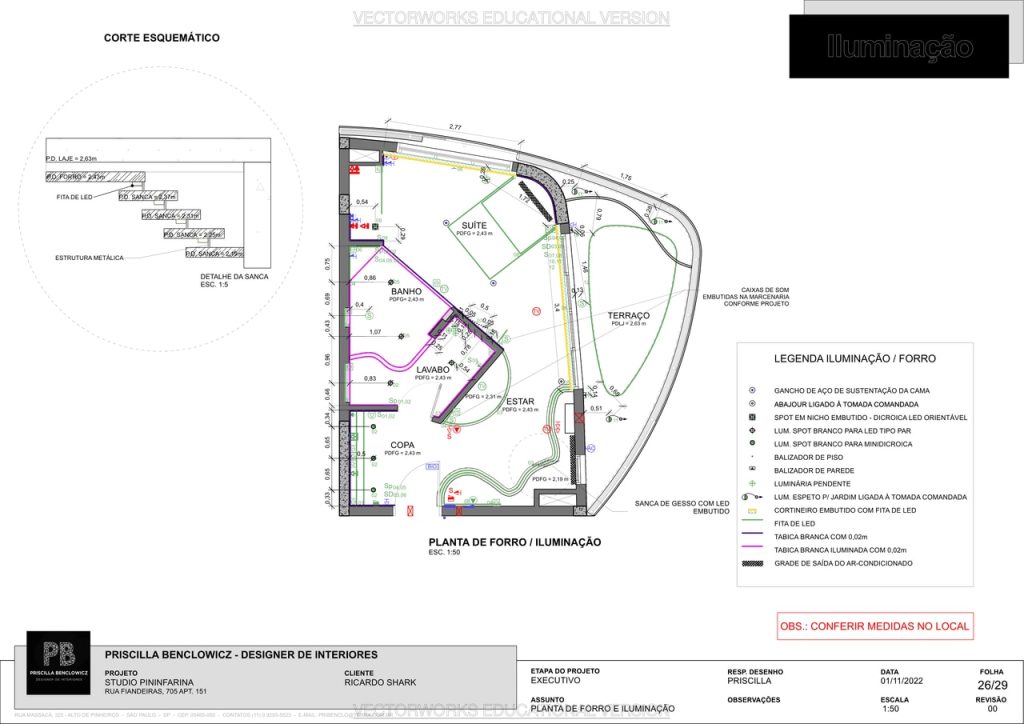The image size is (1024, 724).
Task: Click the legend symbol for Spot branco minidicroica
Action: (x=752, y=443)
